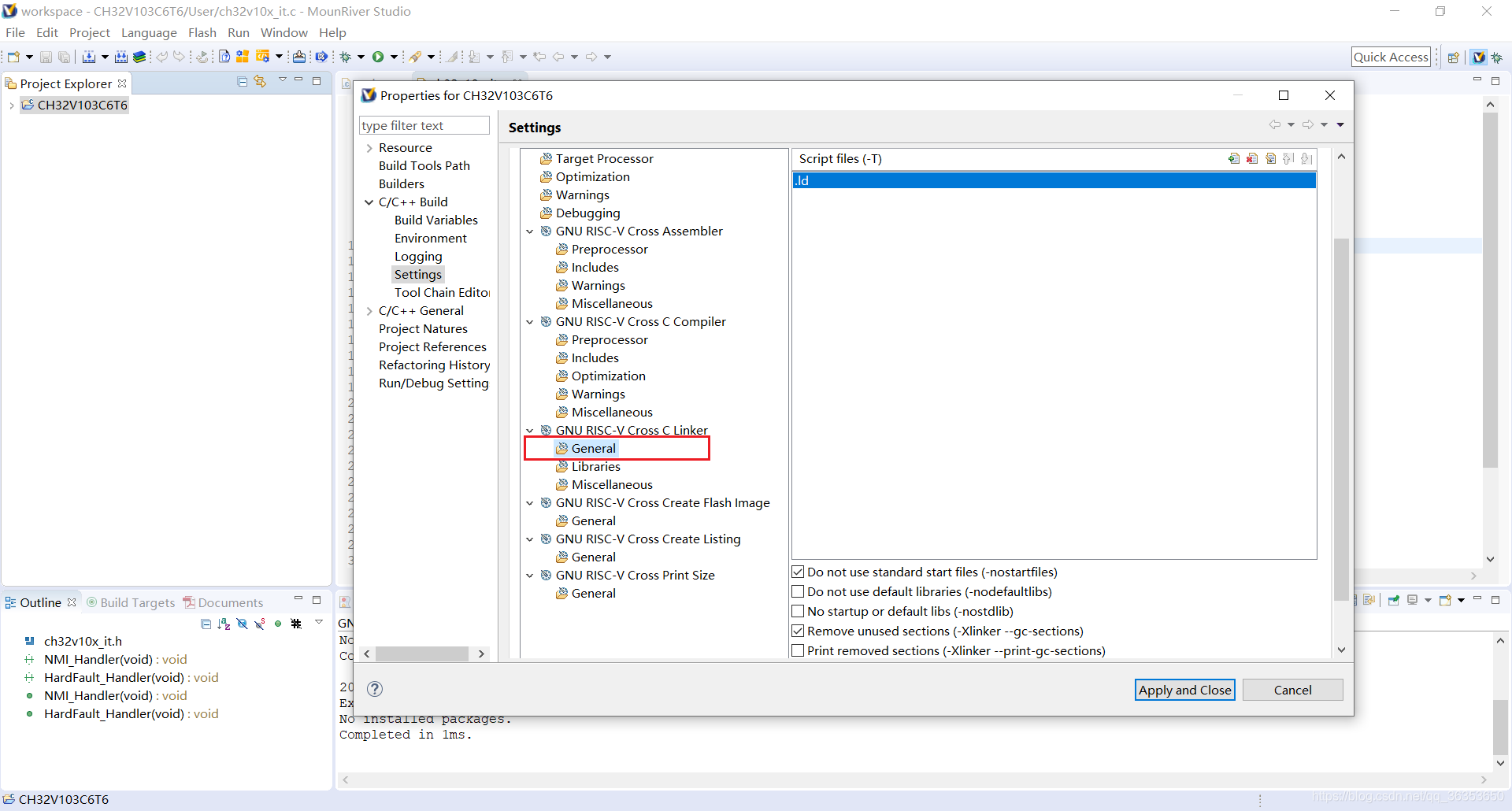1512x811 pixels.
Task: Select Build Tools Path in properties tree
Action: click(424, 166)
